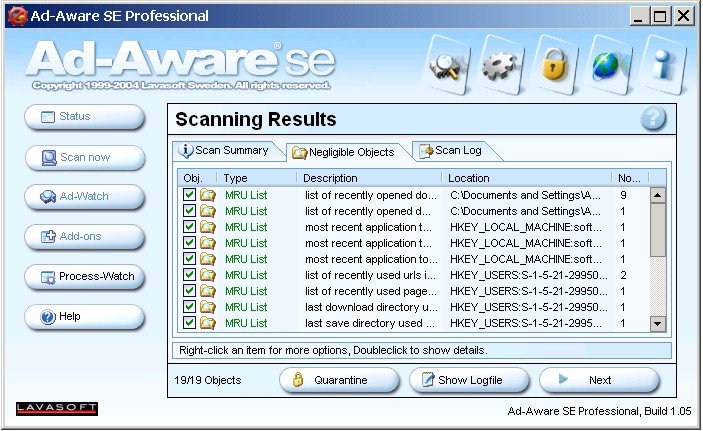Uncheck the 'list of recently used page' row
This screenshot has width=703, height=431.
tap(189, 291)
